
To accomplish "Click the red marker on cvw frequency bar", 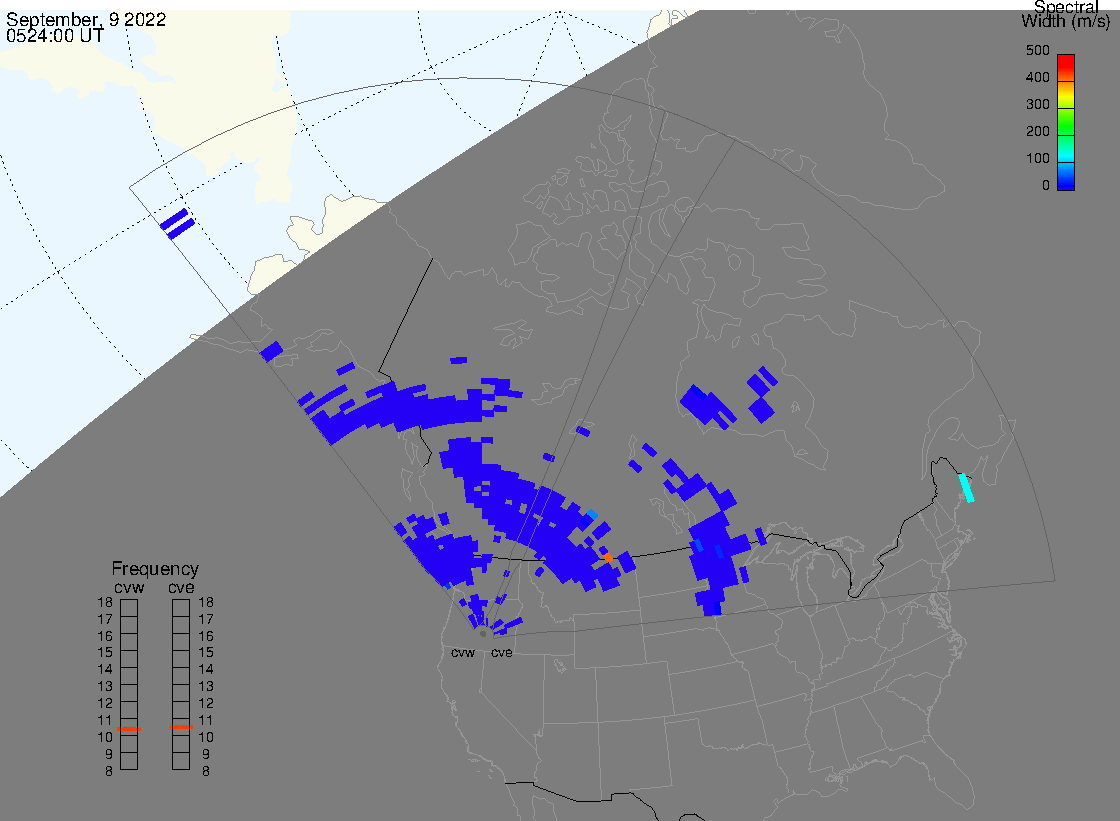I will click(x=129, y=729).
